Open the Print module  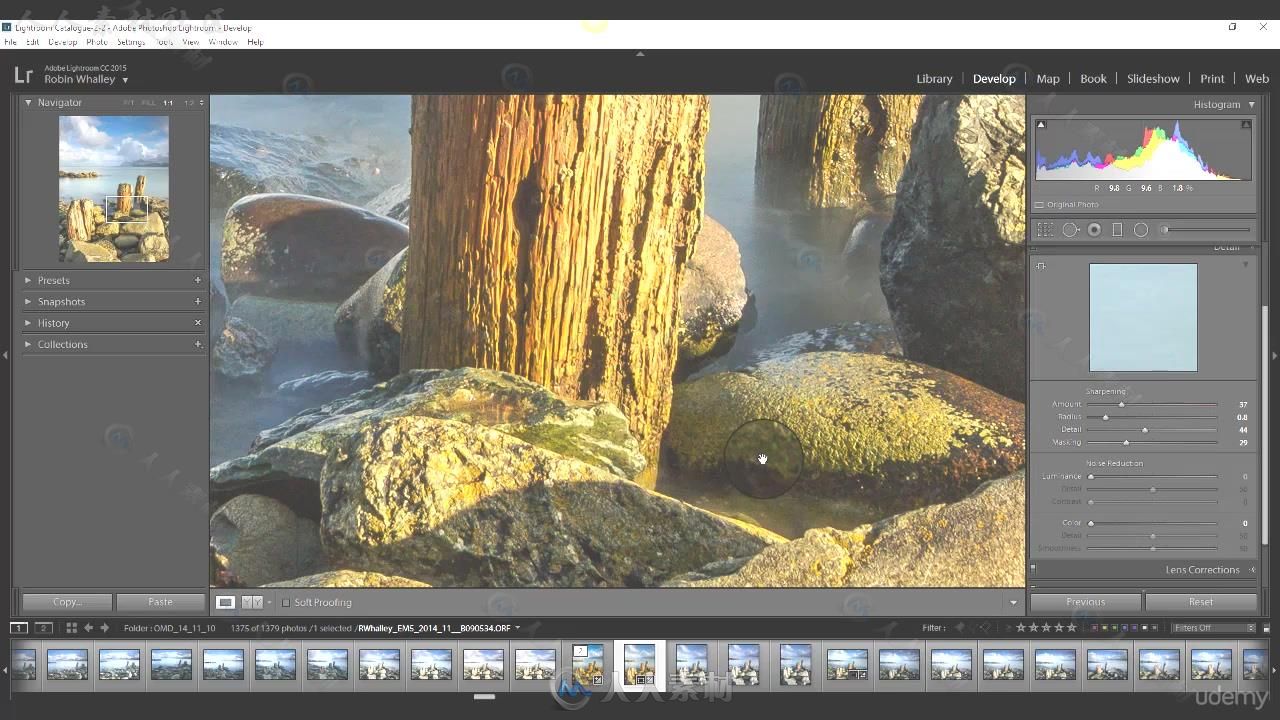click(x=1212, y=79)
